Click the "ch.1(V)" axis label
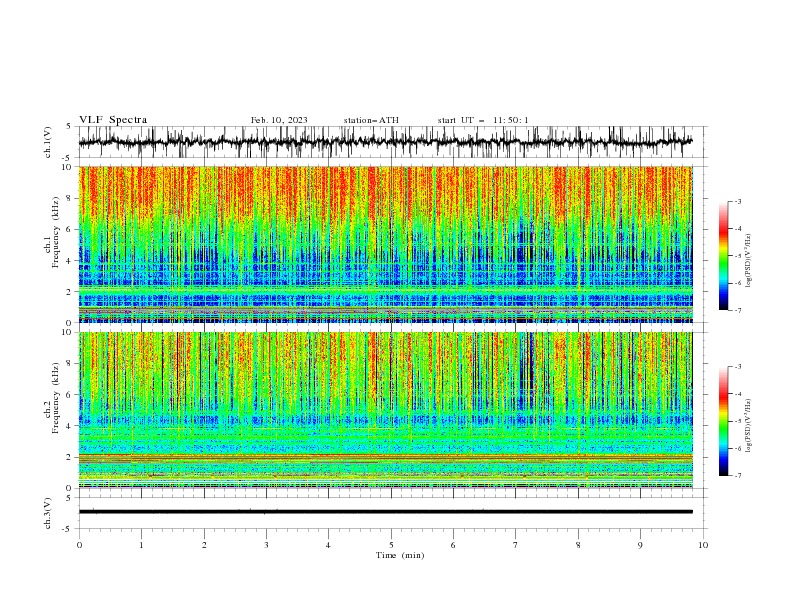Viewport: 792px width, 612px height. (48, 142)
